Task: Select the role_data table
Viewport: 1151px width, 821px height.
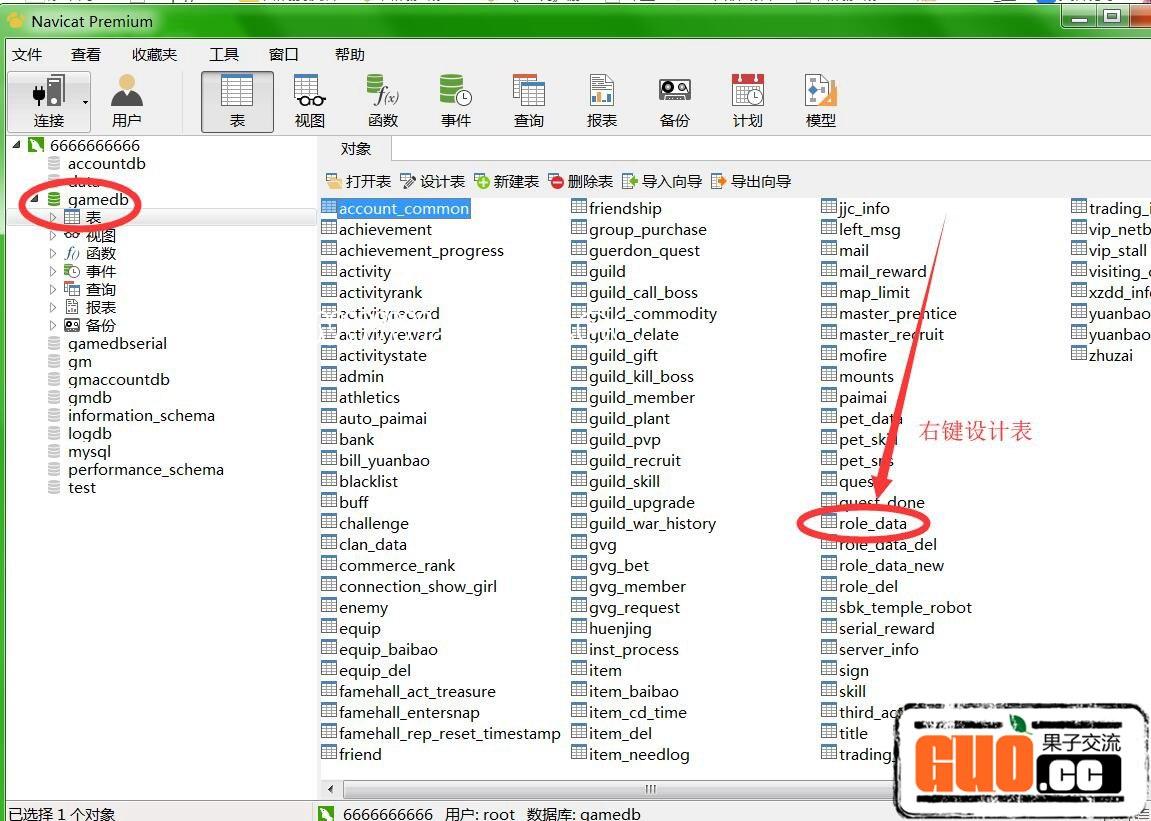Action: tap(872, 523)
